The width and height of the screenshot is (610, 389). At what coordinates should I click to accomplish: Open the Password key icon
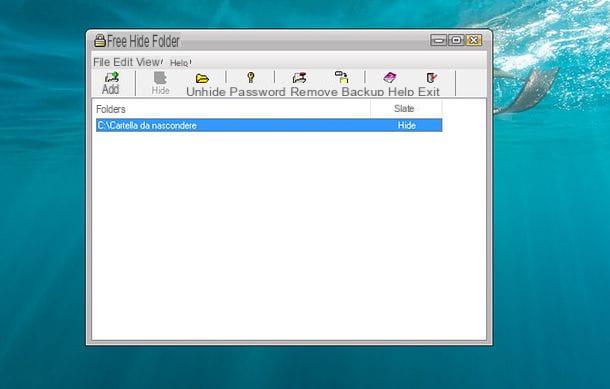[251, 77]
